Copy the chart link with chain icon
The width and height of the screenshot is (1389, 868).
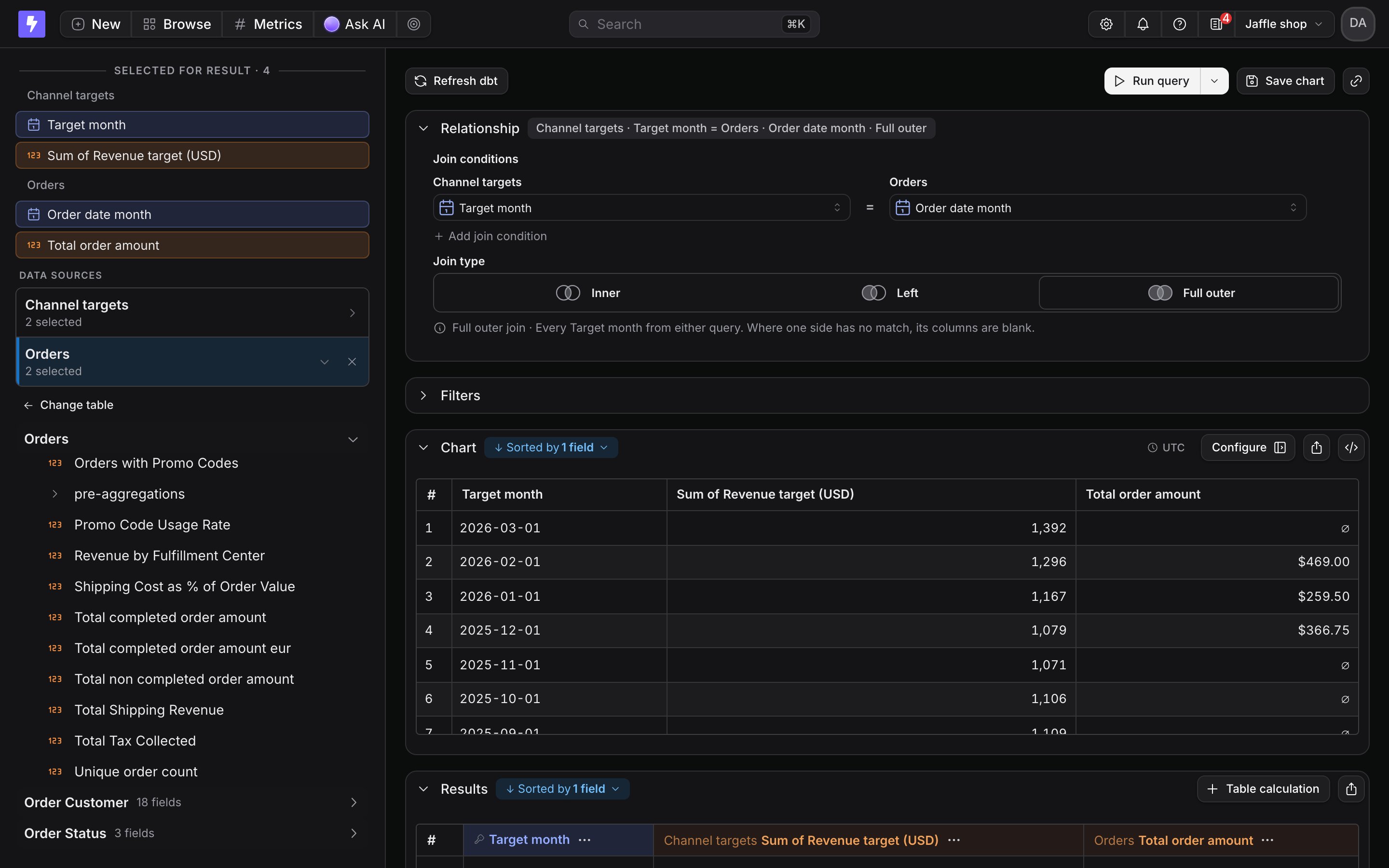[x=1356, y=81]
